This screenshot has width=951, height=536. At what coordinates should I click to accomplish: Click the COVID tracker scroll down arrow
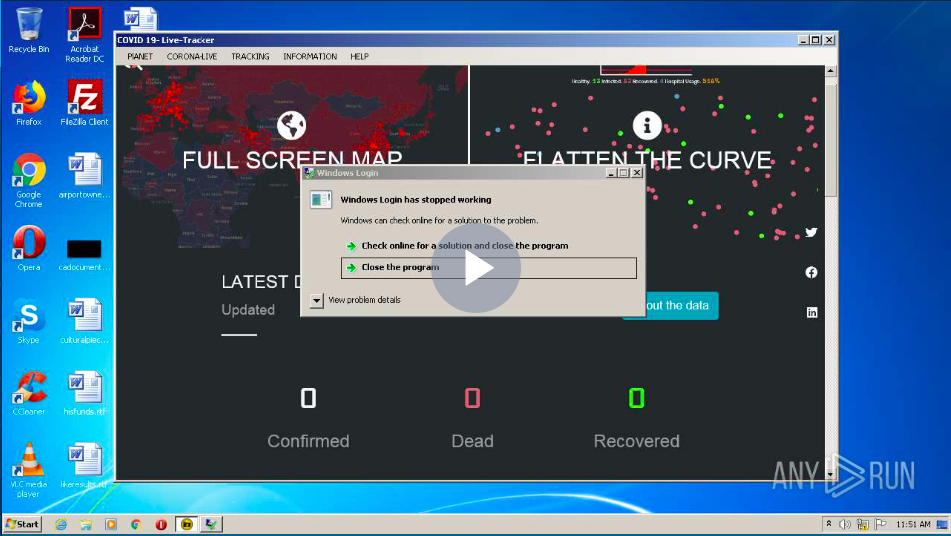pyautogui.click(x=830, y=474)
